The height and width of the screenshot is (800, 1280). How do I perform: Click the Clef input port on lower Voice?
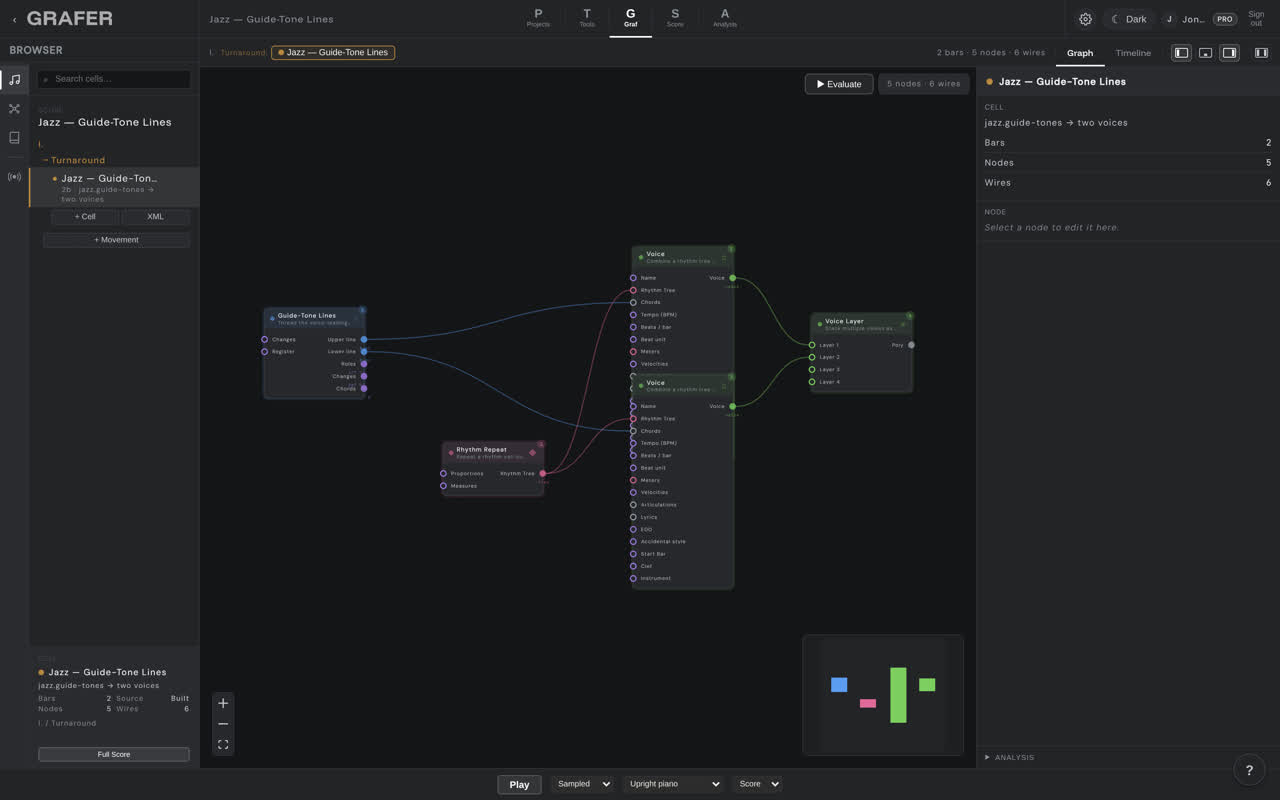coord(633,566)
